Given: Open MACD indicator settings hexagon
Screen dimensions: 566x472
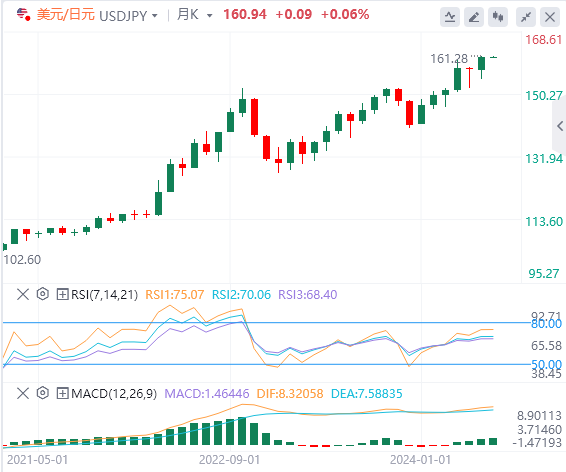Looking at the screenshot, I should (43, 393).
